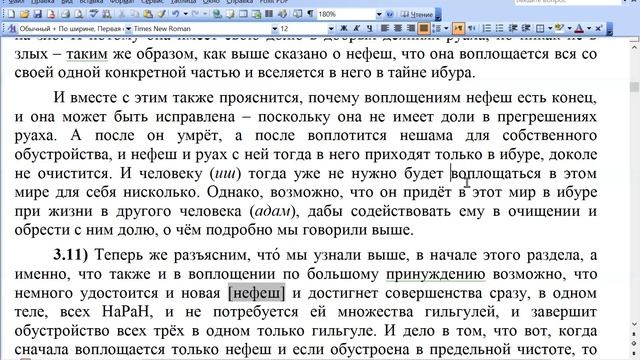The height and width of the screenshot is (360, 640).
Task: Open the zoom 180% dropdown arrow
Action: point(379,14)
